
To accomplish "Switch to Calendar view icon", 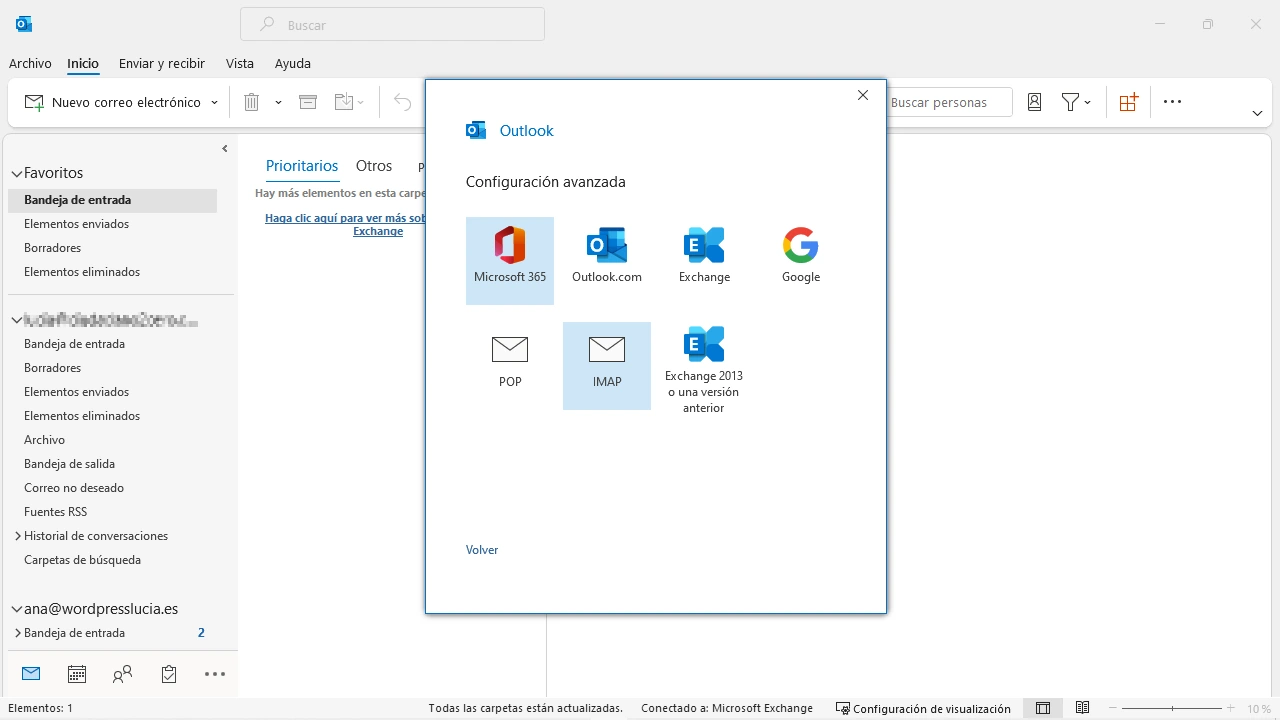I will point(77,674).
